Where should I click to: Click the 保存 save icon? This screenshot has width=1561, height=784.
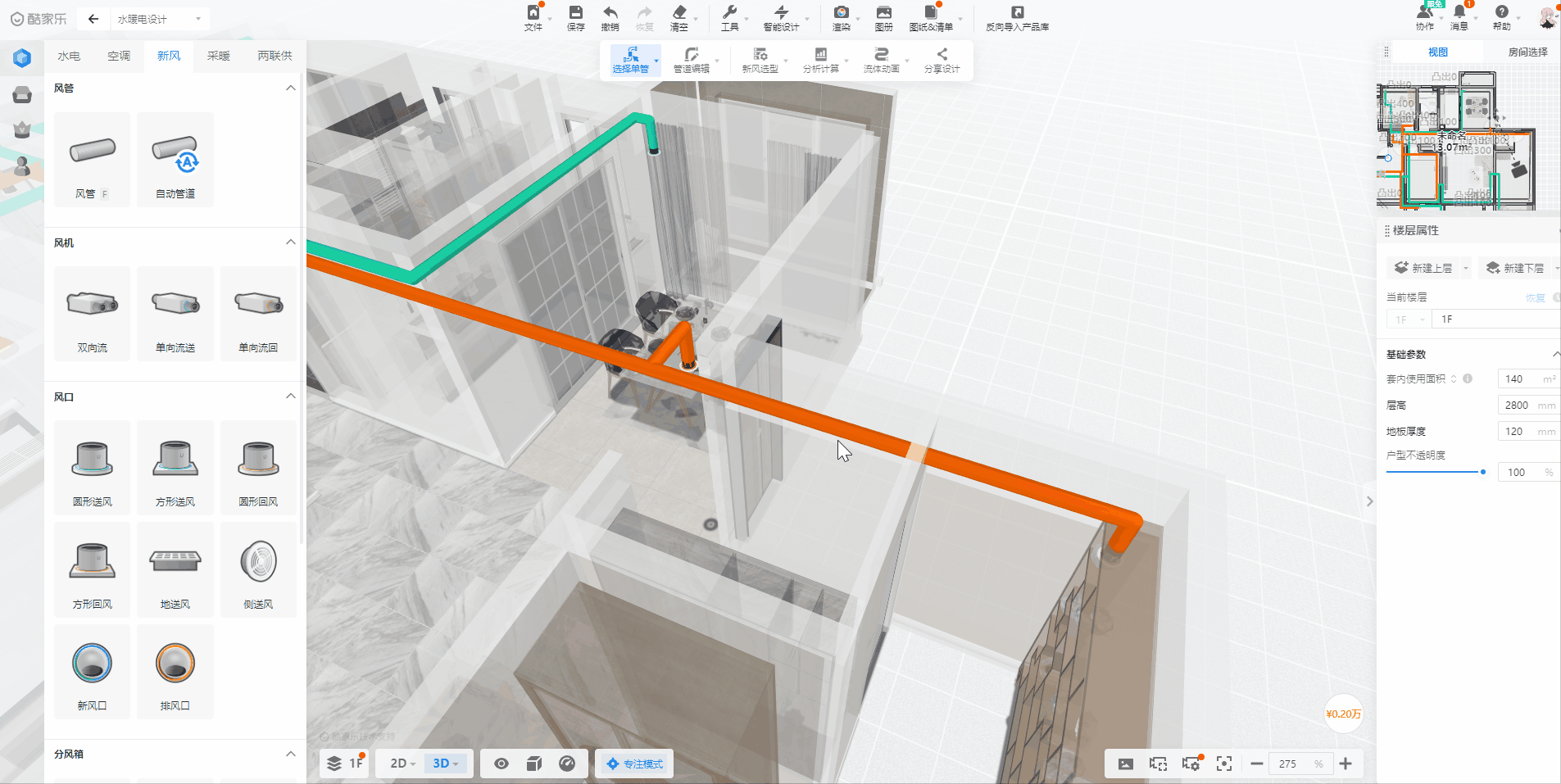point(575,17)
